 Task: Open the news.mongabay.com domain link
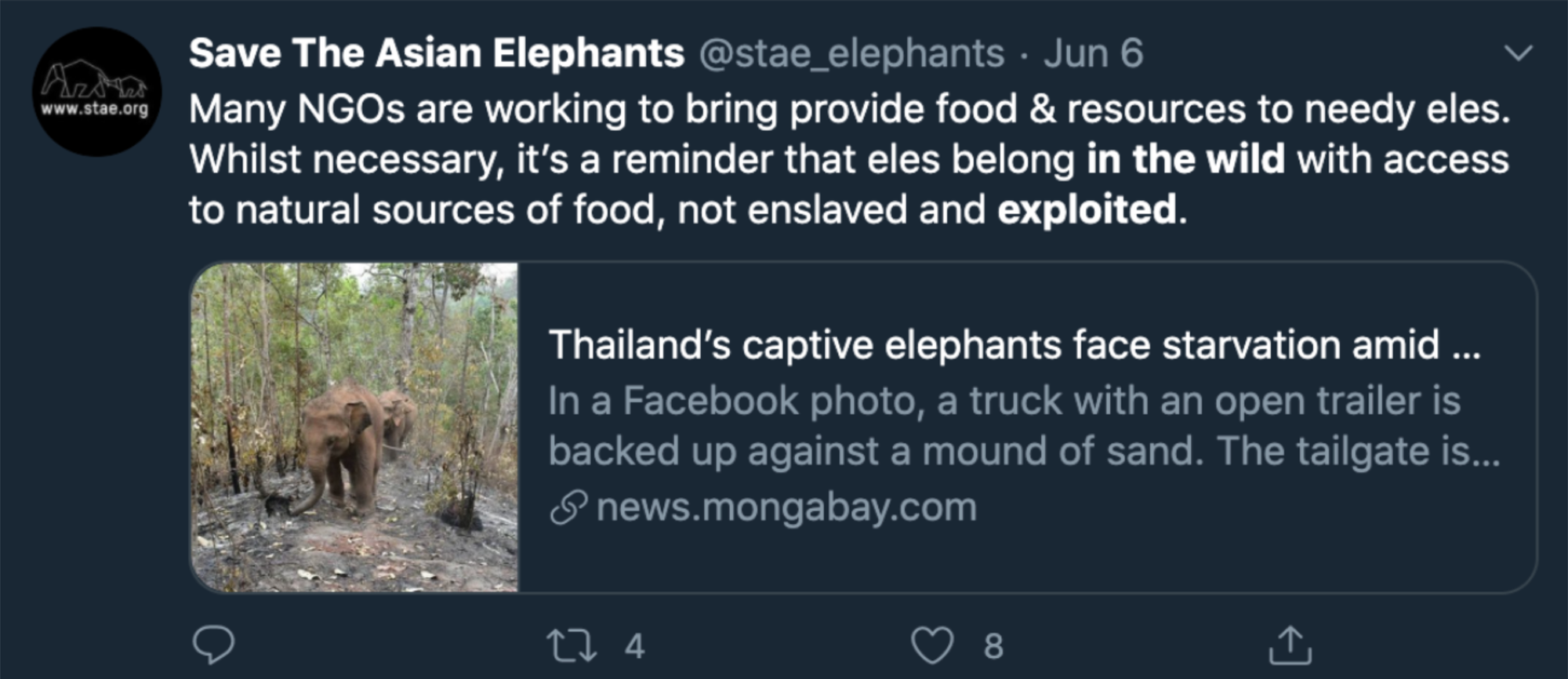click(x=786, y=507)
